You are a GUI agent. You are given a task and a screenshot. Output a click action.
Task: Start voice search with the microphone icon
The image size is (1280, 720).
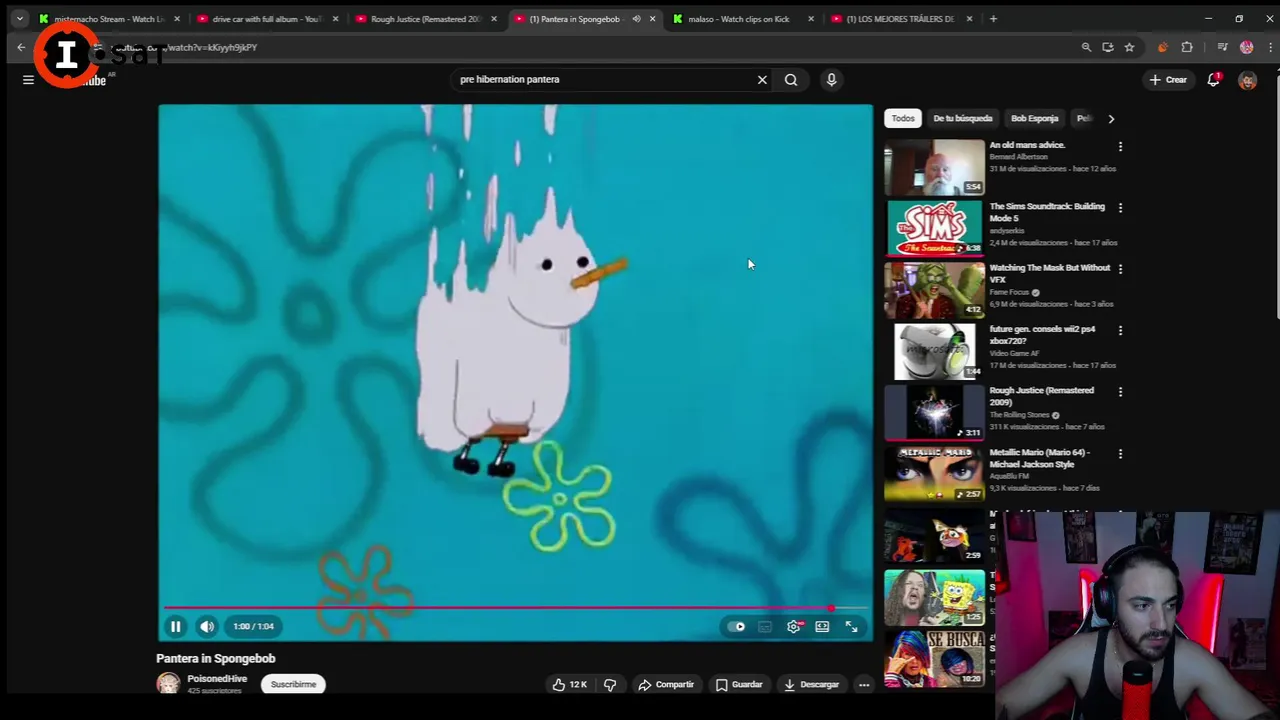point(831,80)
